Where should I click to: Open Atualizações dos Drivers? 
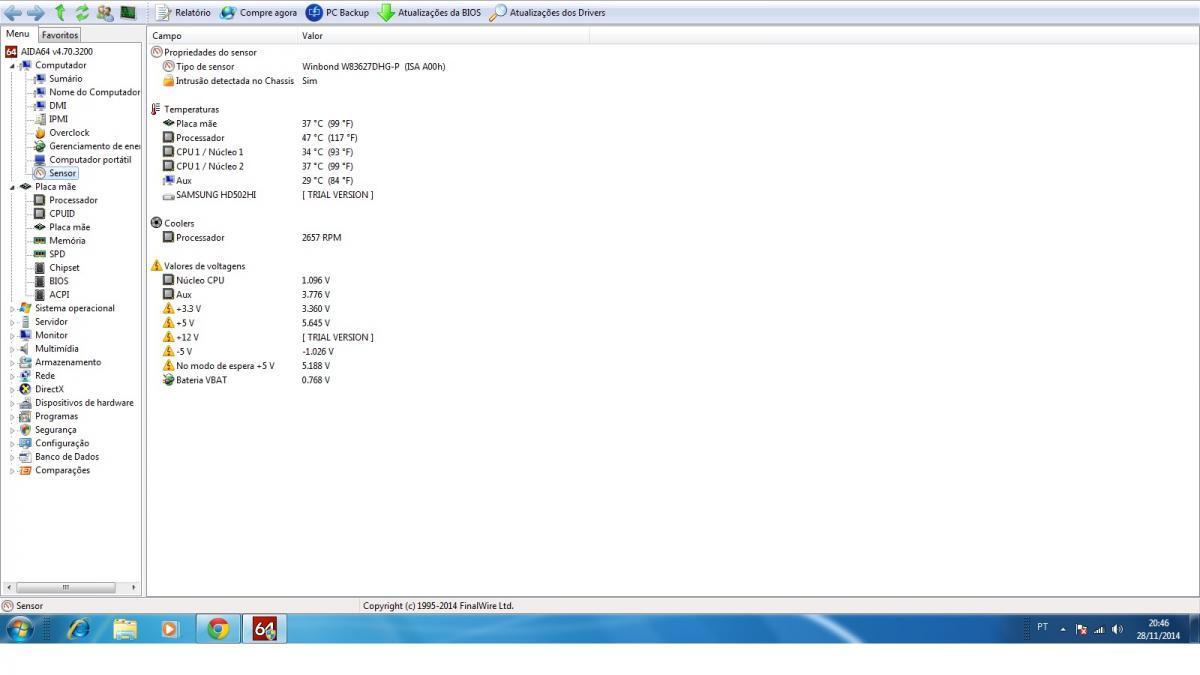(547, 13)
